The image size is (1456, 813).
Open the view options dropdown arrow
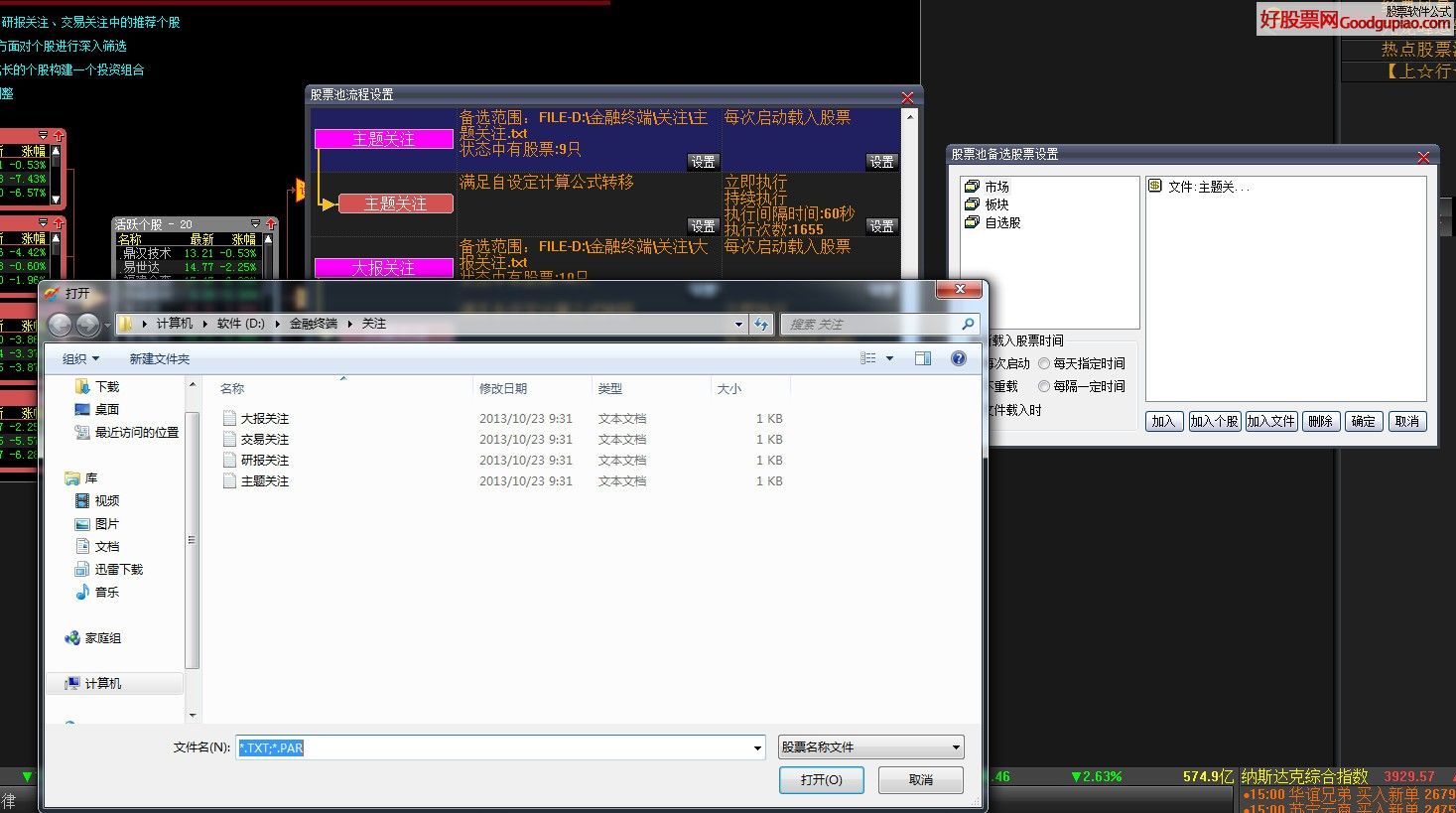click(x=889, y=358)
